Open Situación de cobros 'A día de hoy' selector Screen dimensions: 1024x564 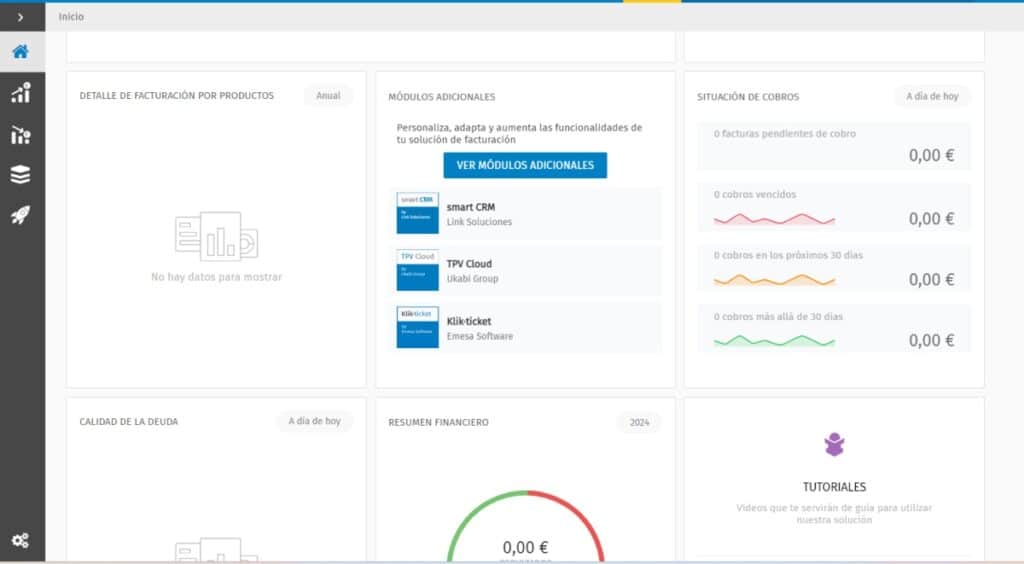click(x=932, y=96)
